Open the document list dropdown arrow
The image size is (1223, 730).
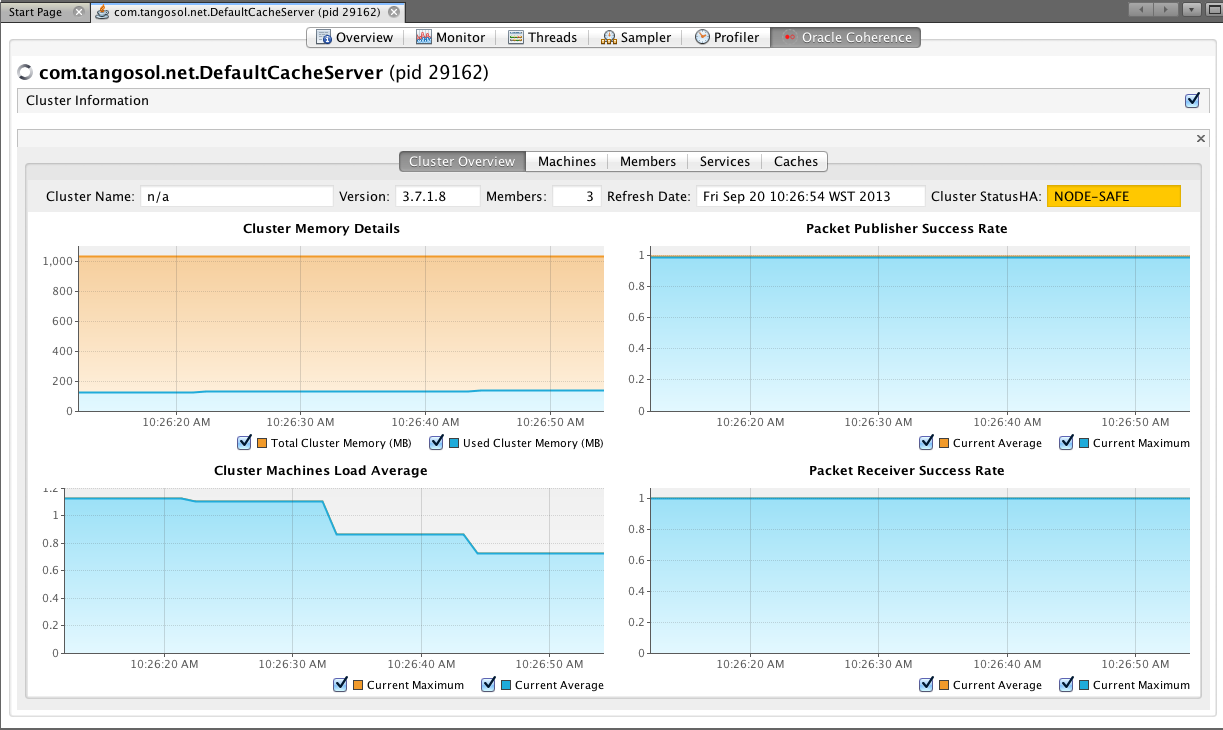point(1190,9)
